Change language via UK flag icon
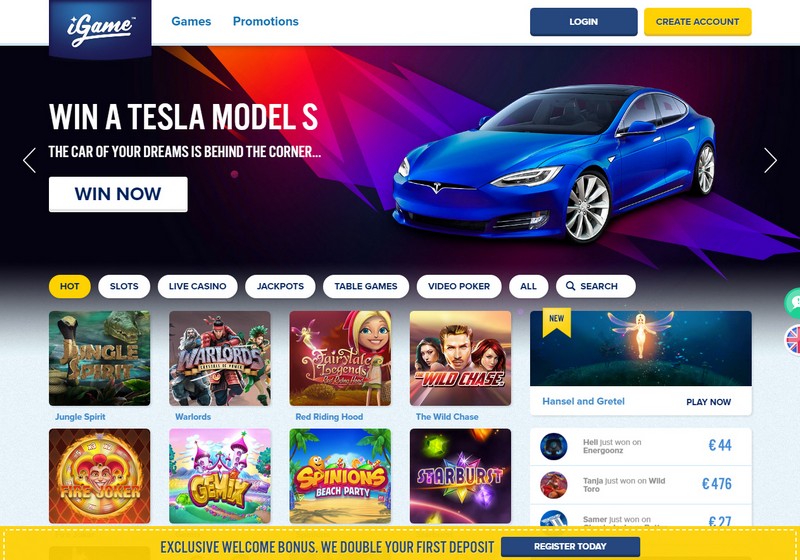This screenshot has height=560, width=800. click(x=792, y=340)
